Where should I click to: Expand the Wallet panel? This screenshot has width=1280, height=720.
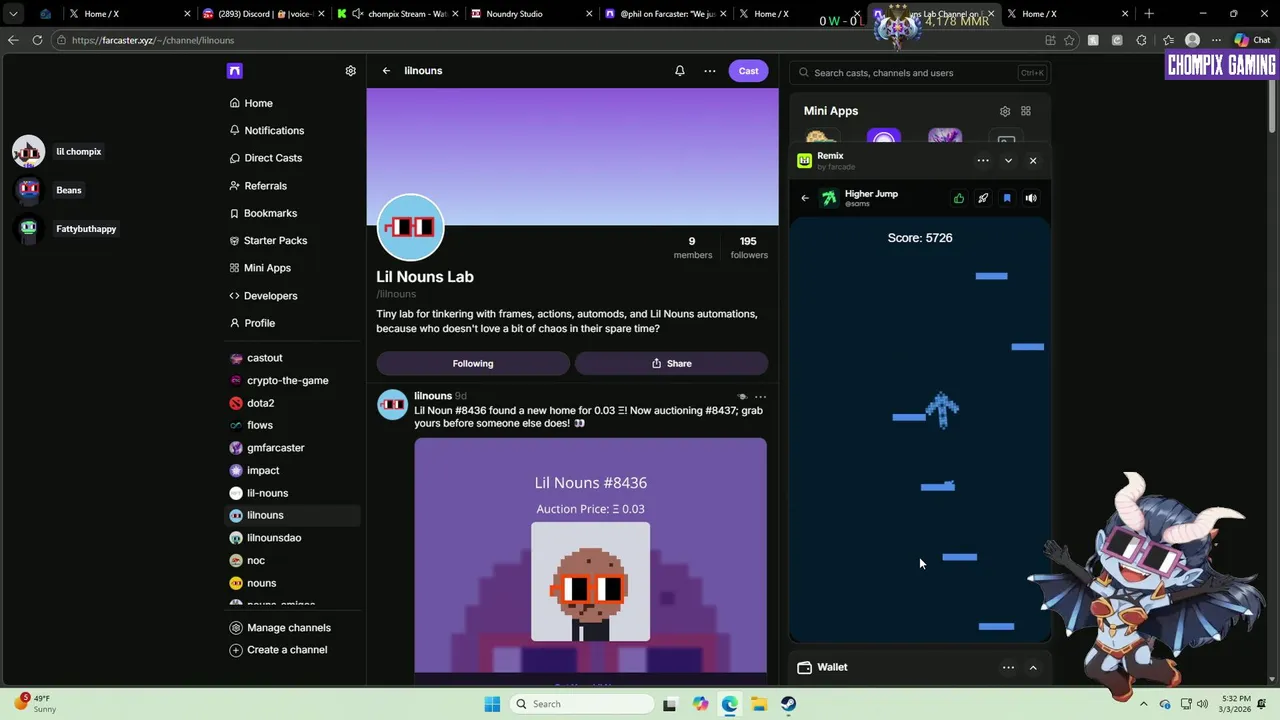[x=1033, y=668]
